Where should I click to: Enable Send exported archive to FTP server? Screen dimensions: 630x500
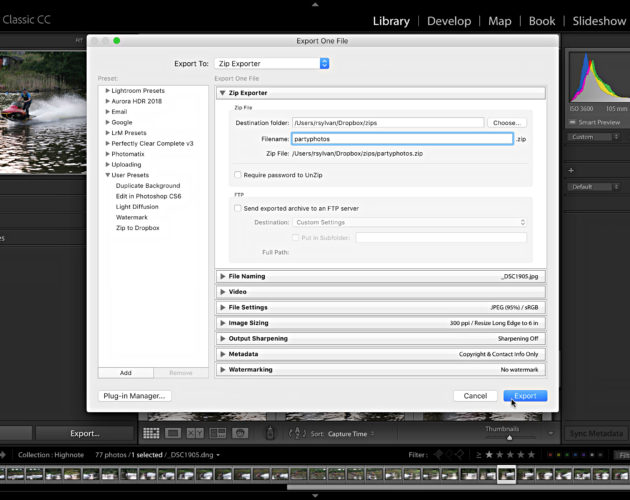click(238, 208)
